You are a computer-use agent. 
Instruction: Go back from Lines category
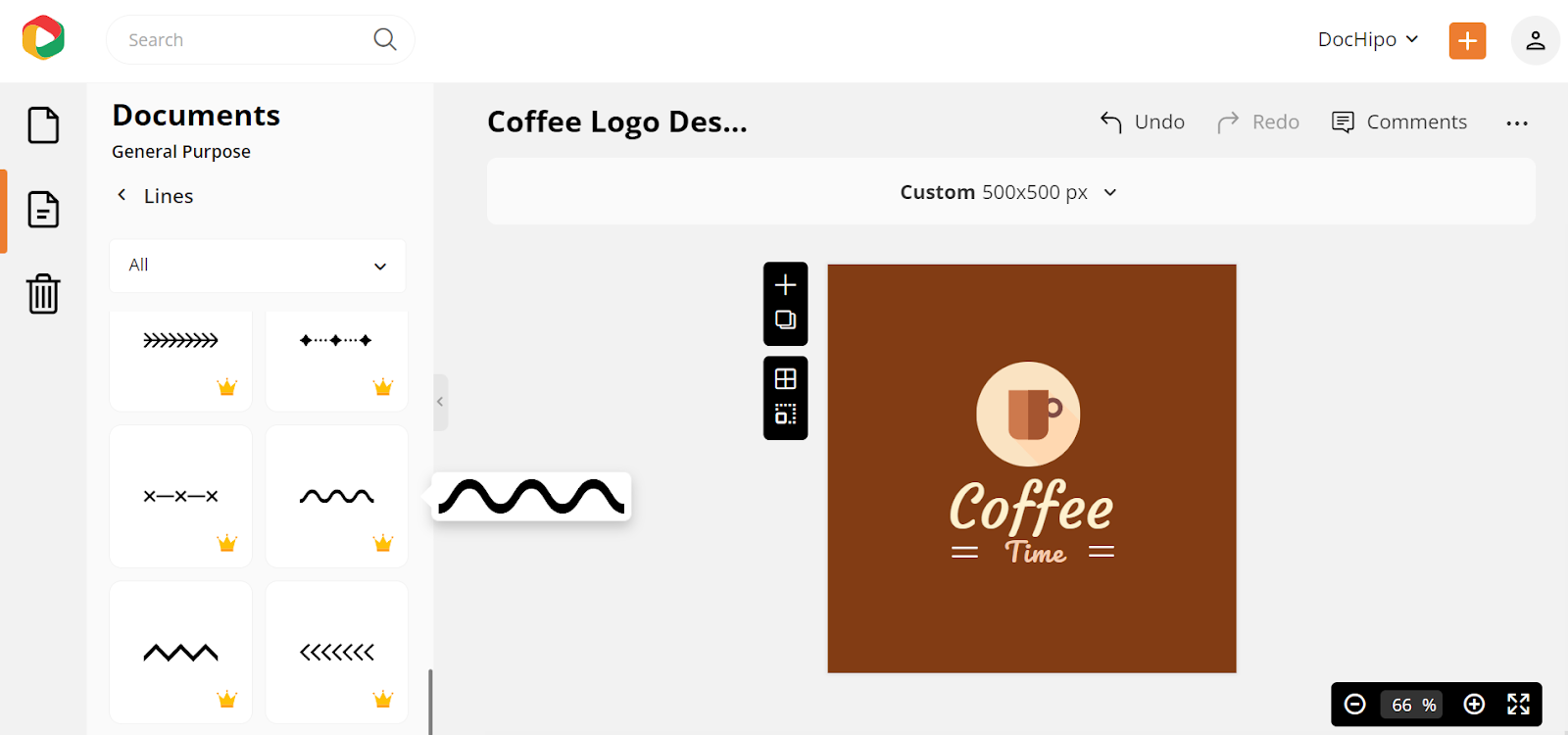pos(122,195)
